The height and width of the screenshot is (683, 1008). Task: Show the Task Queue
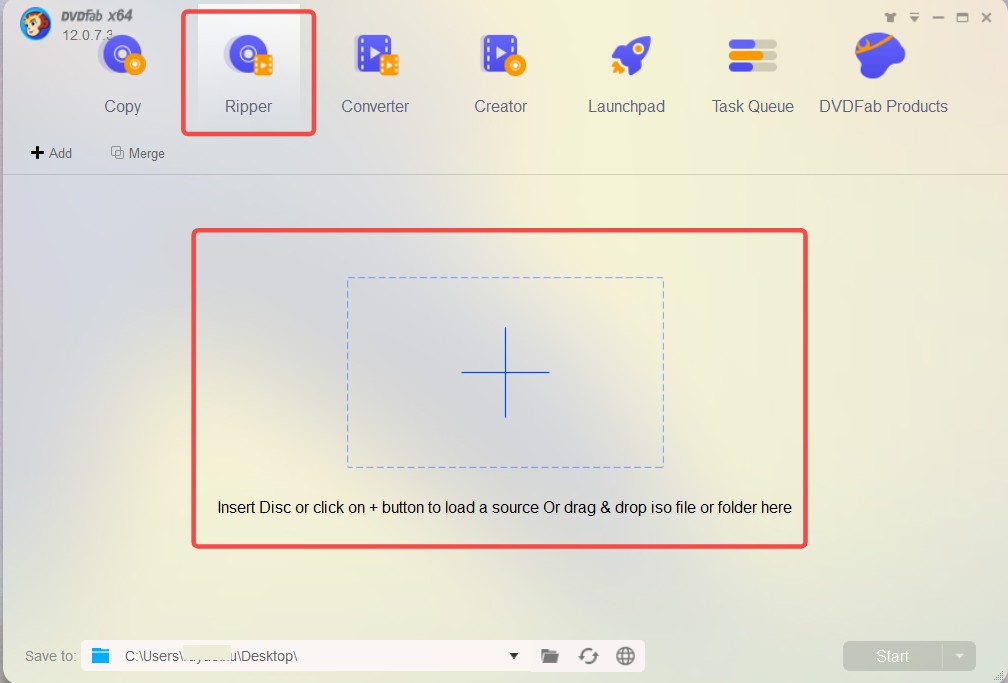pyautogui.click(x=752, y=74)
